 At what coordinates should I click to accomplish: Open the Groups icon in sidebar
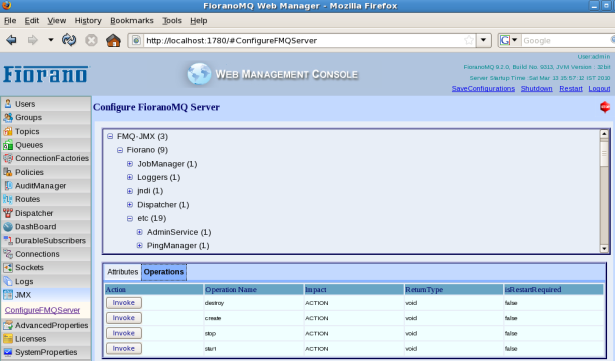coord(8,117)
